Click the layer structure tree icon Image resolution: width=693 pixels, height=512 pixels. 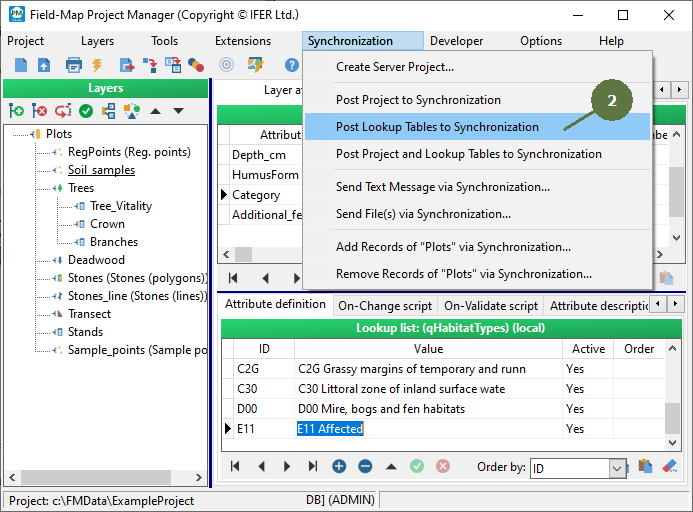[x=108, y=111]
